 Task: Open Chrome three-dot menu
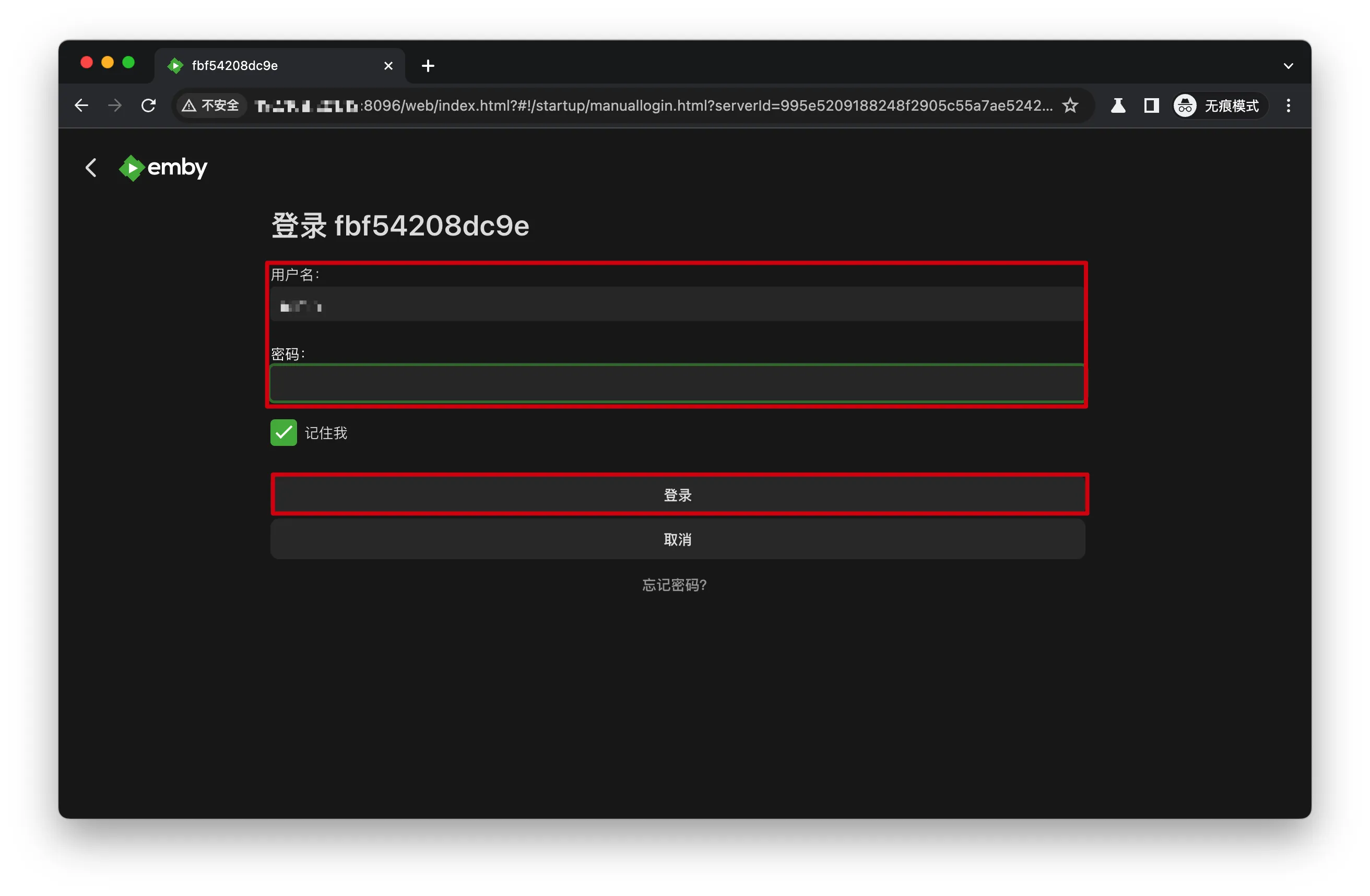pos(1289,105)
